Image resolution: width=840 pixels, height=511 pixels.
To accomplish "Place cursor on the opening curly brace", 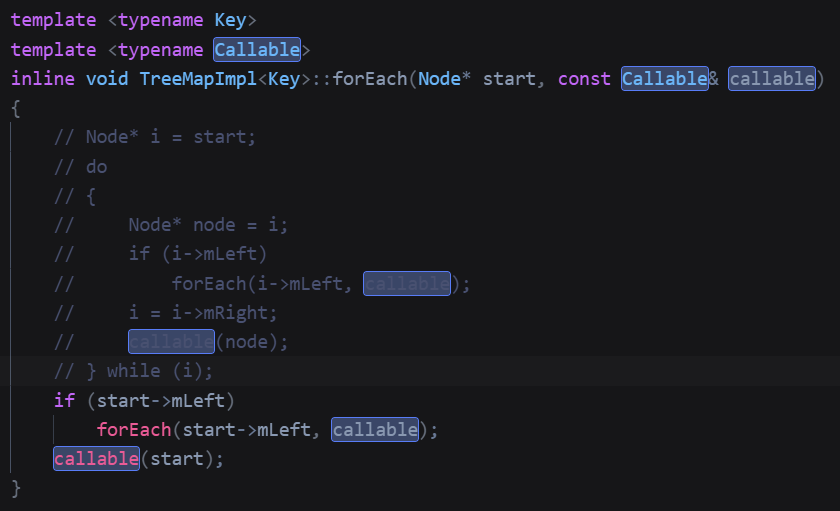I will 16,107.
